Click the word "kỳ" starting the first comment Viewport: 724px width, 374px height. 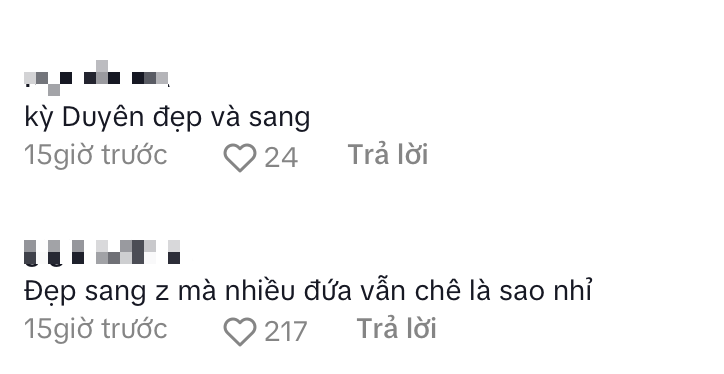tap(39, 118)
